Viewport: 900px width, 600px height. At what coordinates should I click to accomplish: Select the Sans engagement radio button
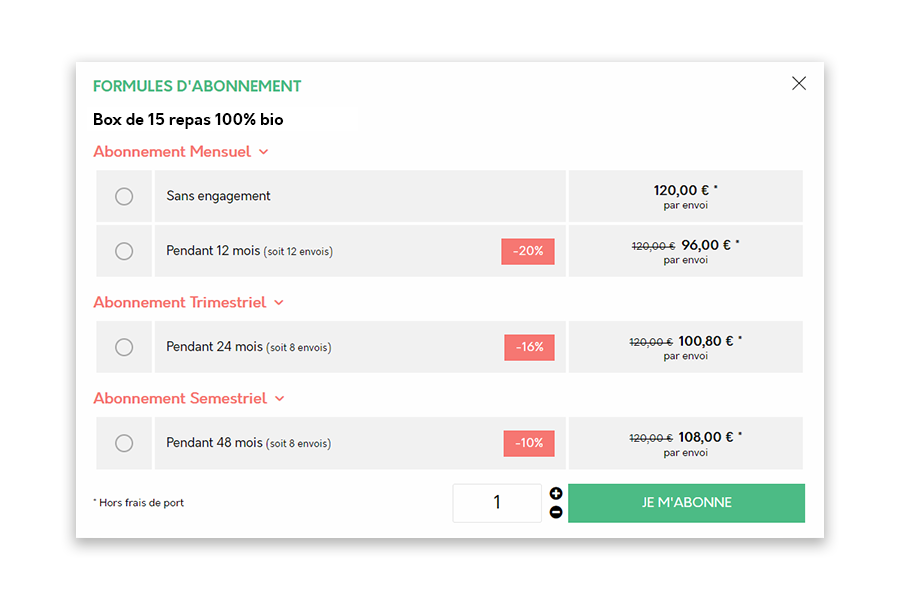click(124, 196)
